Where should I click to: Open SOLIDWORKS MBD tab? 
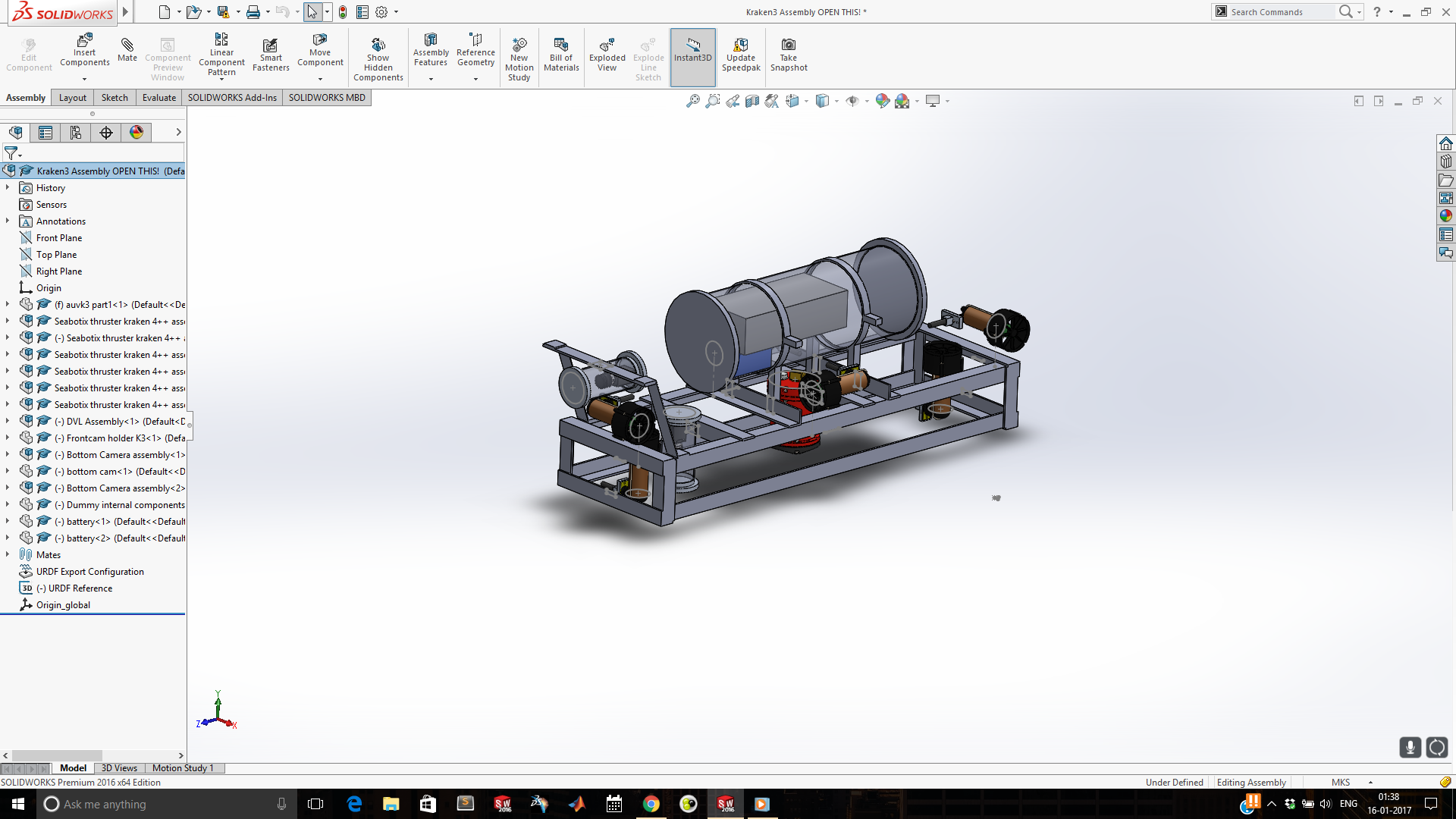point(327,98)
